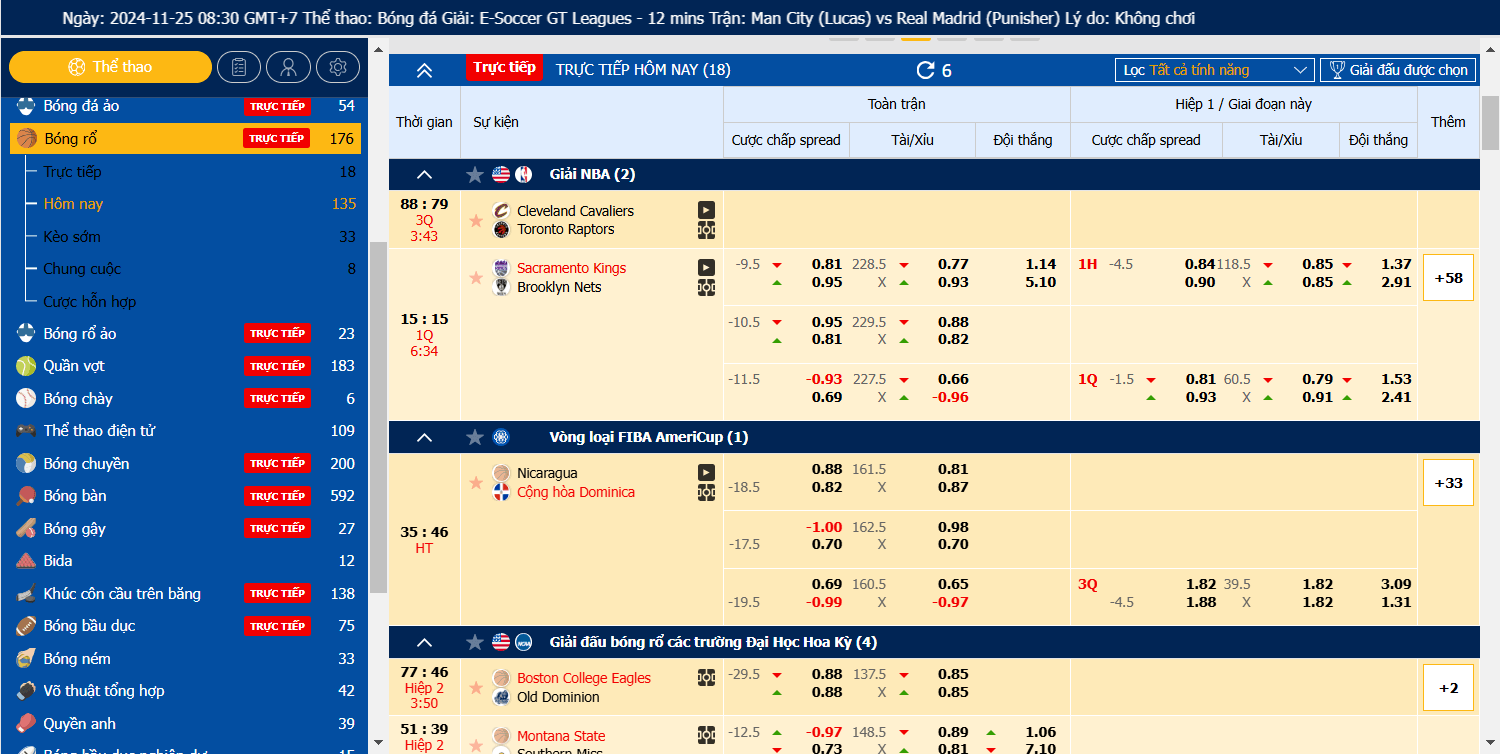Open the Lọc Tất cả tính năng filter dropdown
The height and width of the screenshot is (754, 1500).
click(1215, 70)
